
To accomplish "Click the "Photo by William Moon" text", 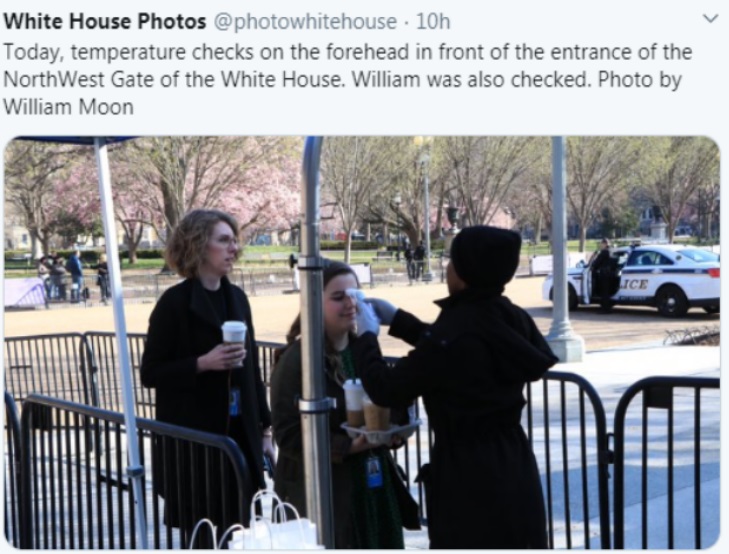I will (343, 93).
